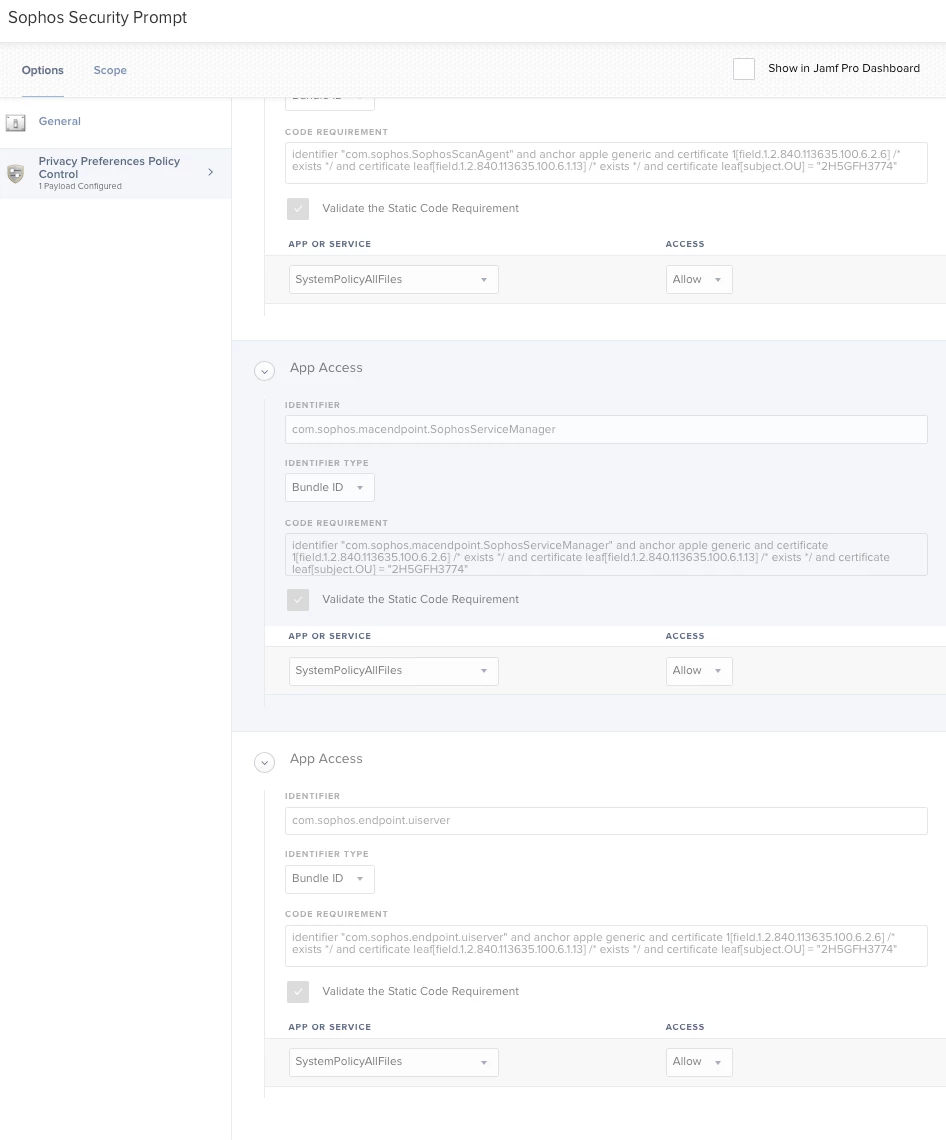
Task: Switch to the Scope tab
Action: (110, 70)
